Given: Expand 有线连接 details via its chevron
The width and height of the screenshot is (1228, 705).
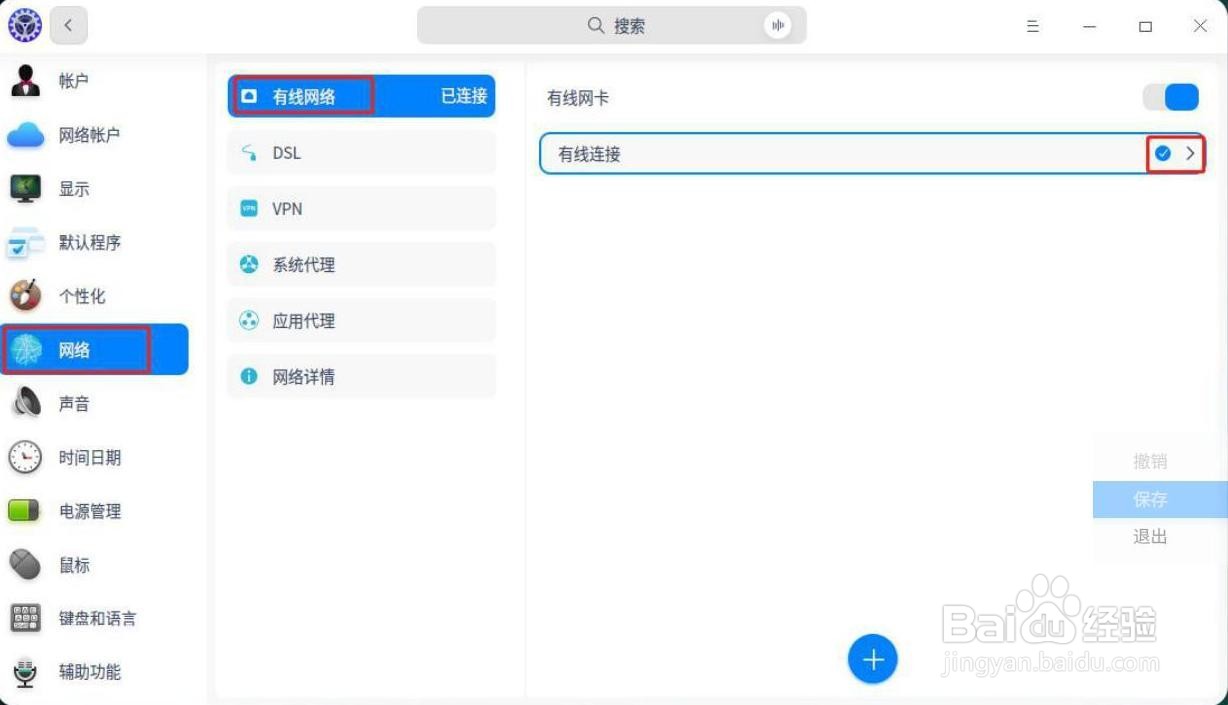Looking at the screenshot, I should point(1190,153).
